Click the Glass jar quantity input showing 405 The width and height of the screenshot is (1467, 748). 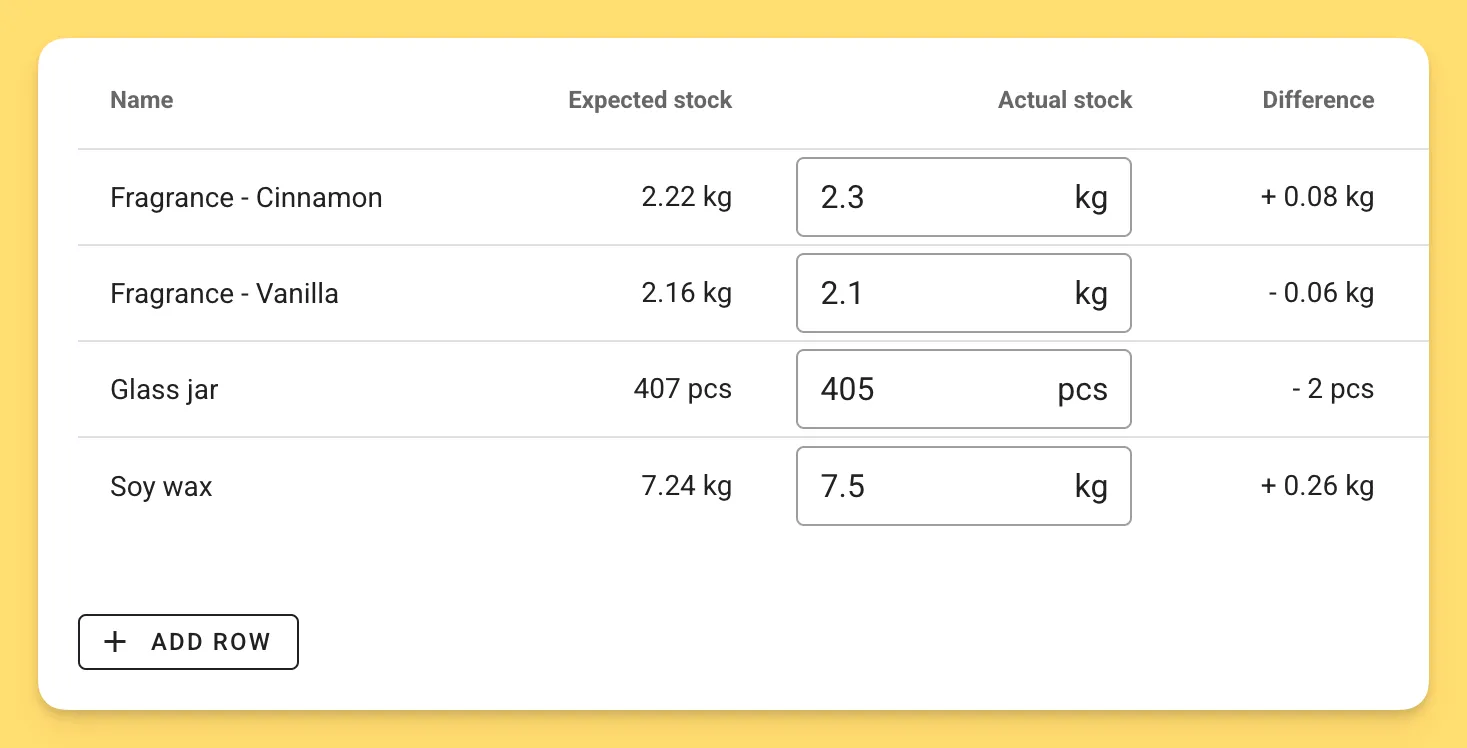pos(963,389)
